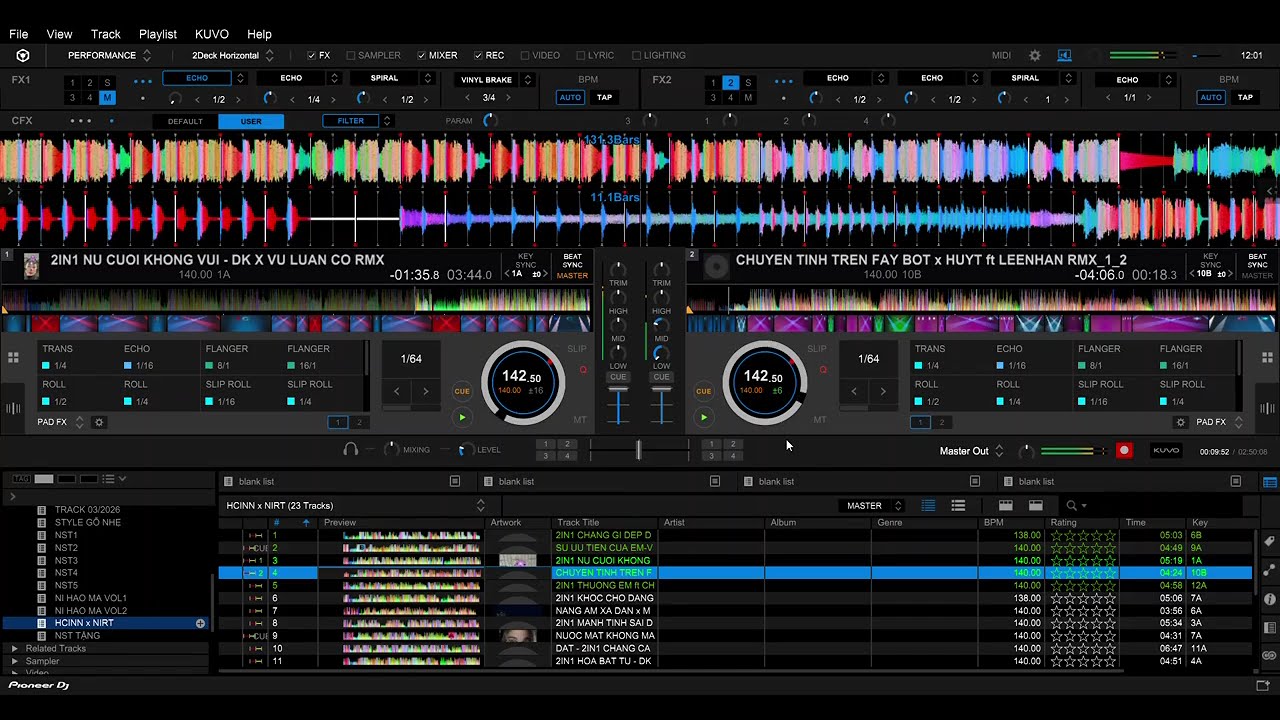Toggle the FX panel checkbox
The image size is (1280, 720).
312,55
